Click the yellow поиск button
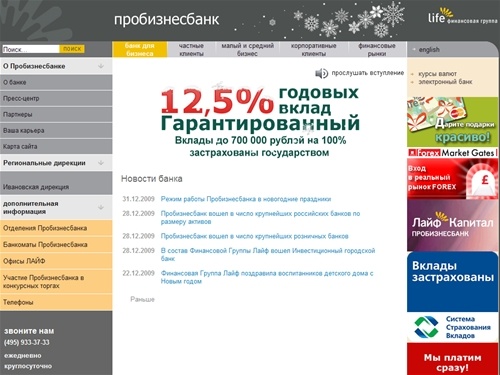The width and height of the screenshot is (500, 375). tap(72, 49)
